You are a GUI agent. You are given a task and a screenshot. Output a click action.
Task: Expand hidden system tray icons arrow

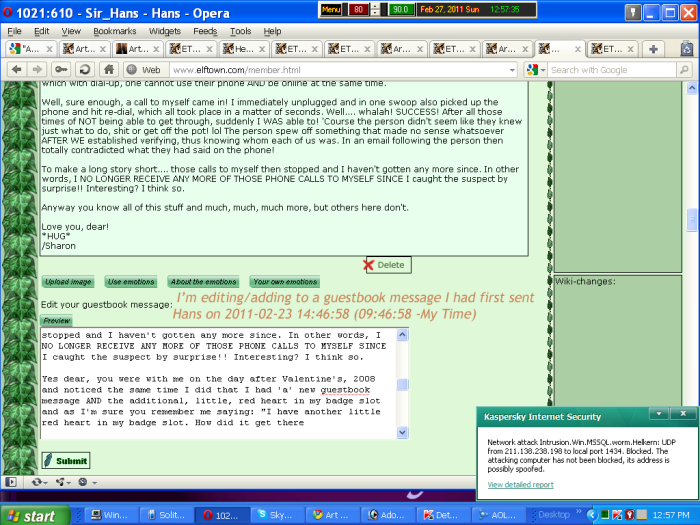(592, 515)
